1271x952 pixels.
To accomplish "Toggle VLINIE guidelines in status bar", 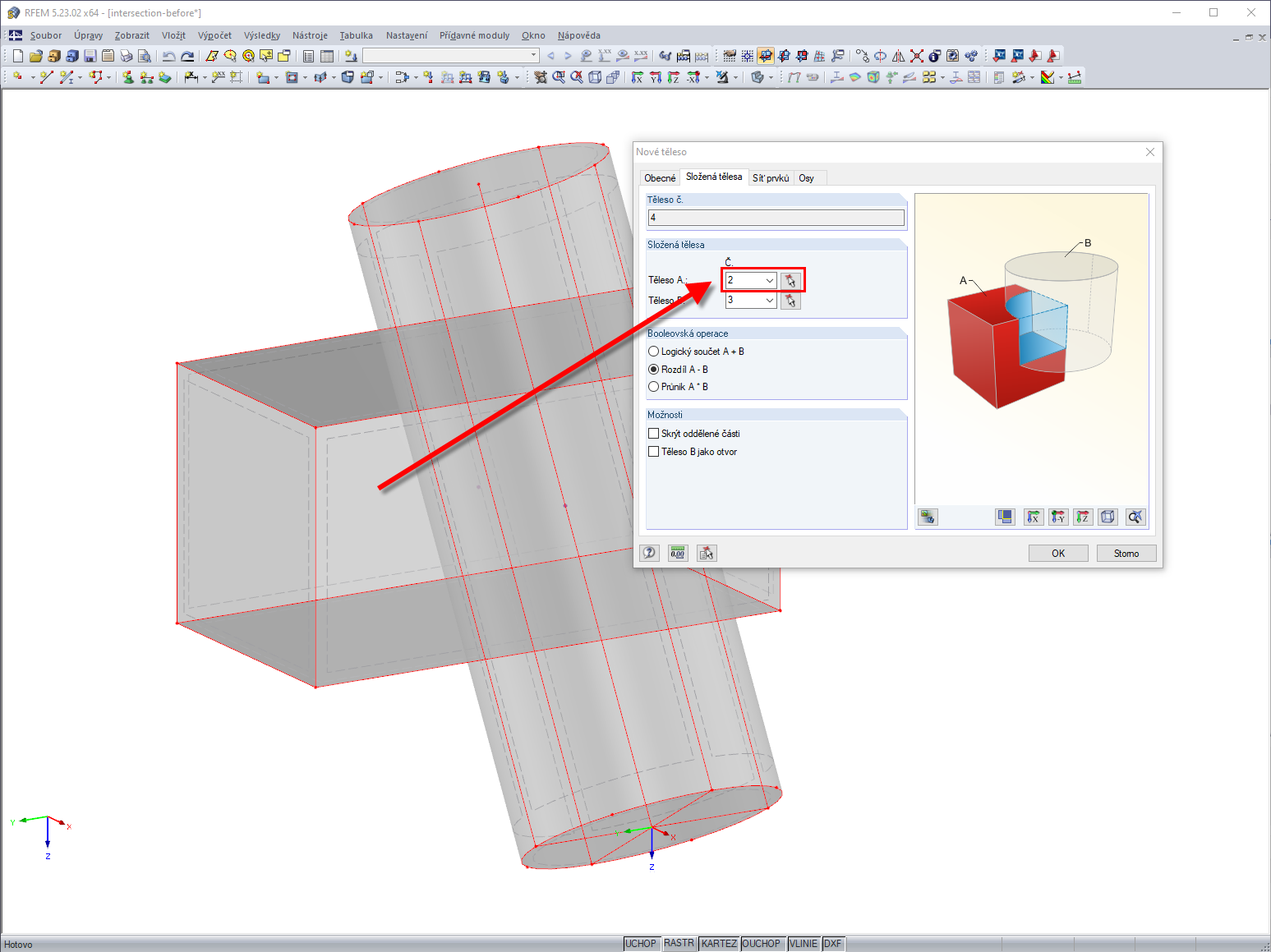I will coord(804,944).
